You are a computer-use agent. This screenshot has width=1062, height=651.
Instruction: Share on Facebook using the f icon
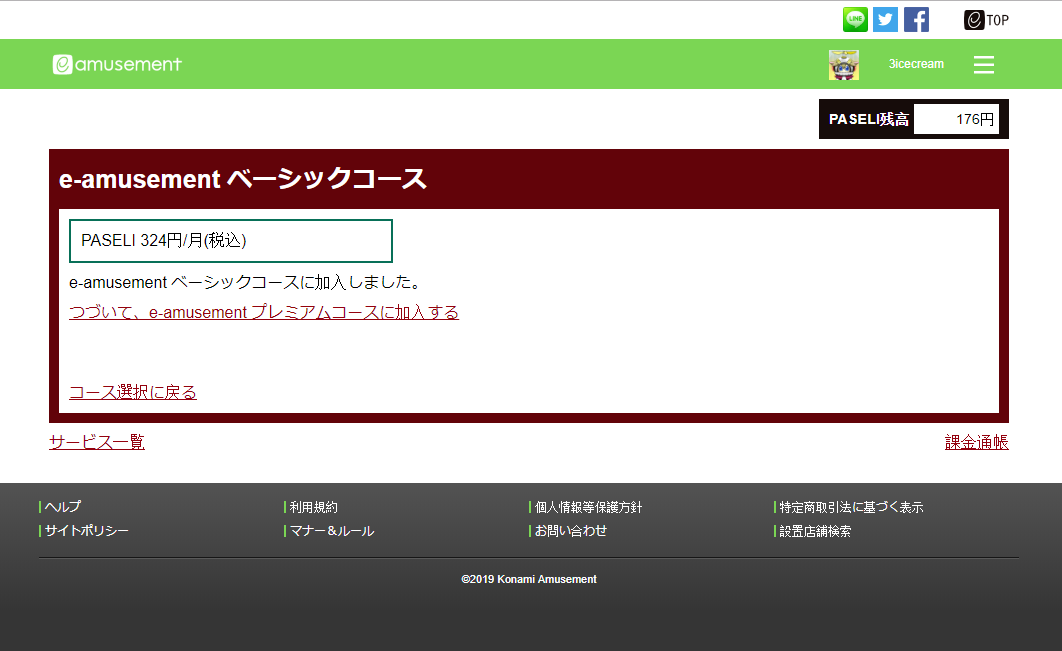[916, 20]
